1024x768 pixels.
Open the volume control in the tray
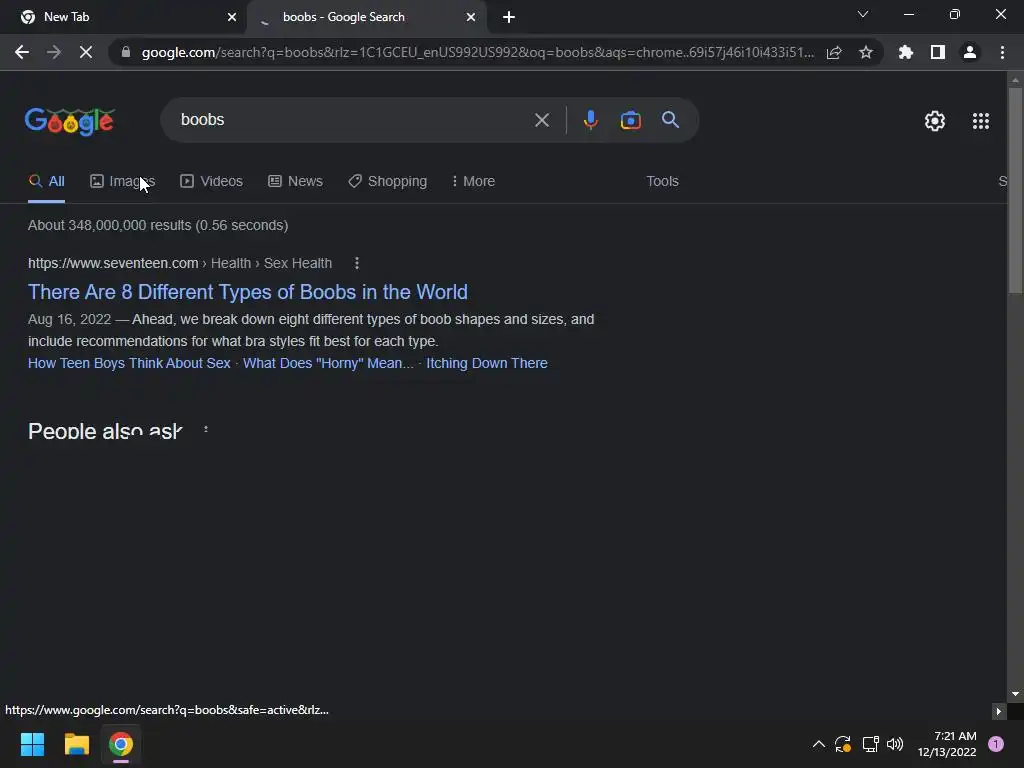coord(895,744)
